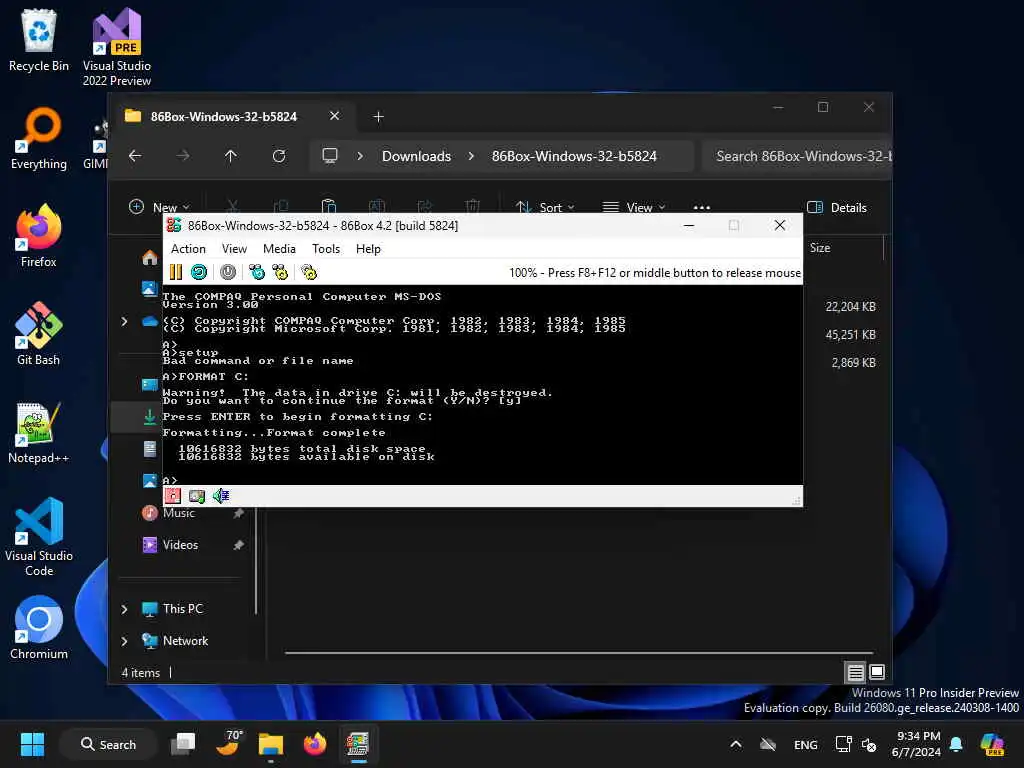Send Ctrl+Alt+Del via toolbar icon
Screen dimensions: 1024x768
click(257, 272)
